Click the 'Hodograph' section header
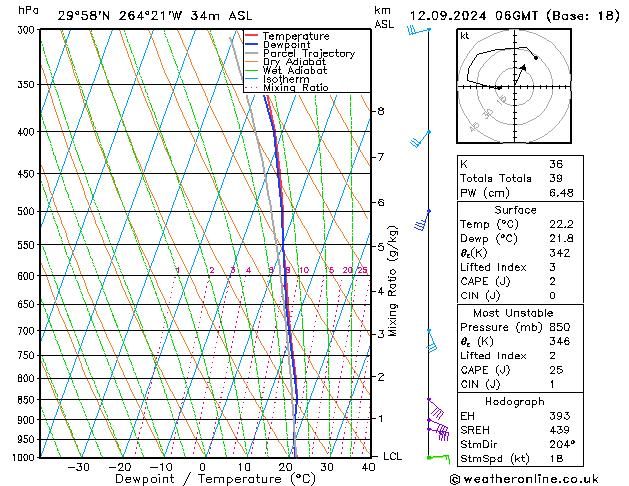 [x=515, y=401]
